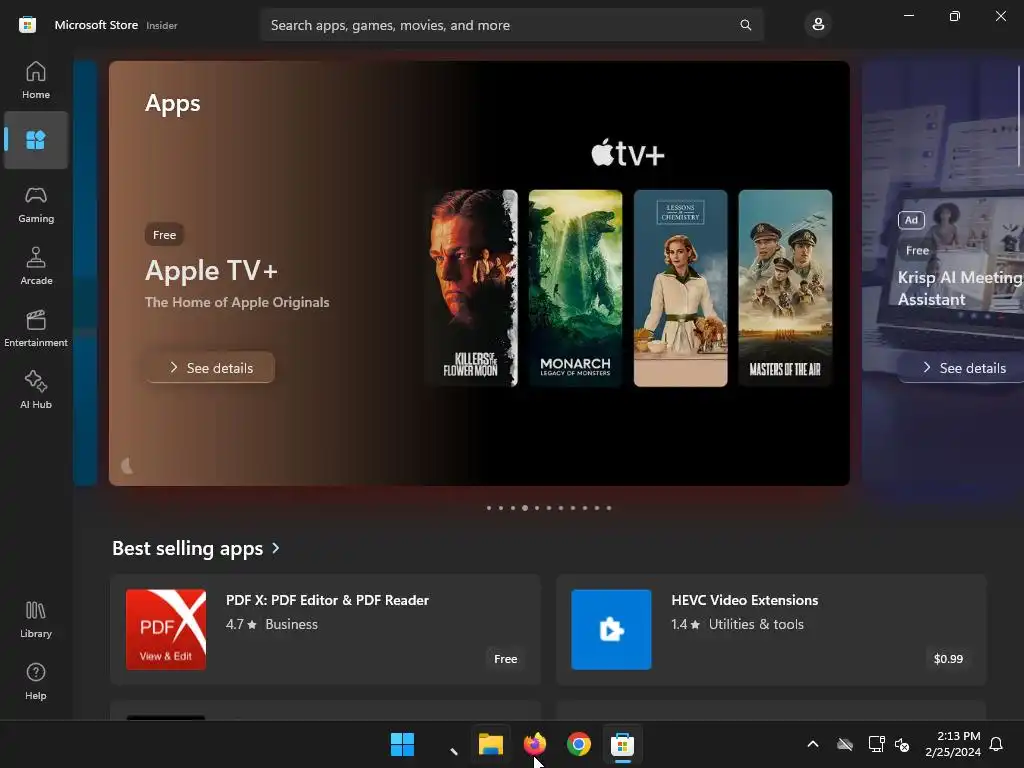Open the Best selling apps heading
Image resolution: width=1024 pixels, height=768 pixels.
coord(187,549)
